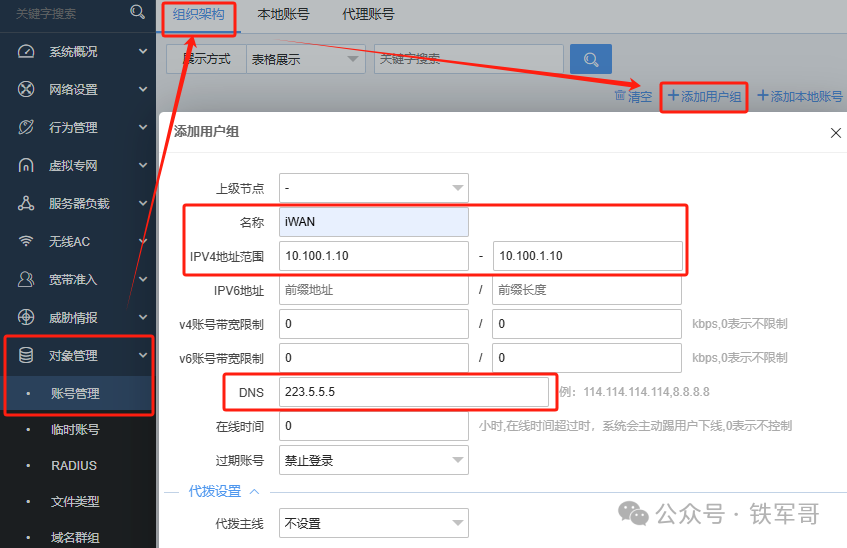Image resolution: width=847 pixels, height=548 pixels.
Task: Click the 宽带准入 user icon
Action: 26,279
